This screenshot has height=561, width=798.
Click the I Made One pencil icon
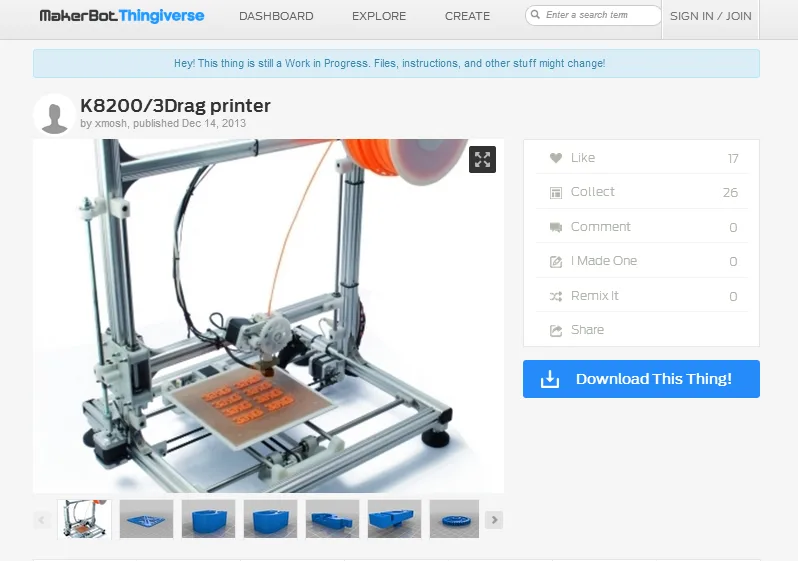(556, 262)
